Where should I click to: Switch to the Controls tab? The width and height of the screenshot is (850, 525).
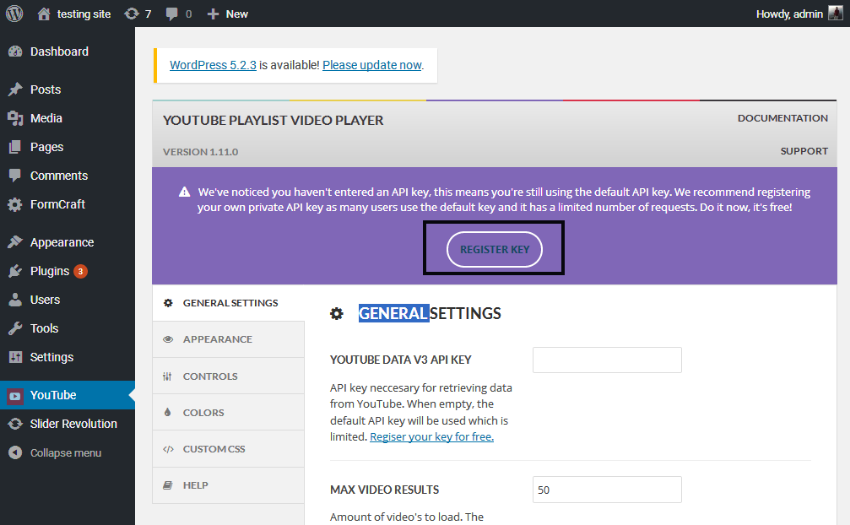(x=228, y=376)
